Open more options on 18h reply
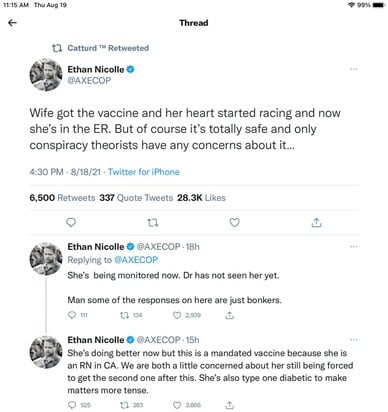 click(x=354, y=247)
